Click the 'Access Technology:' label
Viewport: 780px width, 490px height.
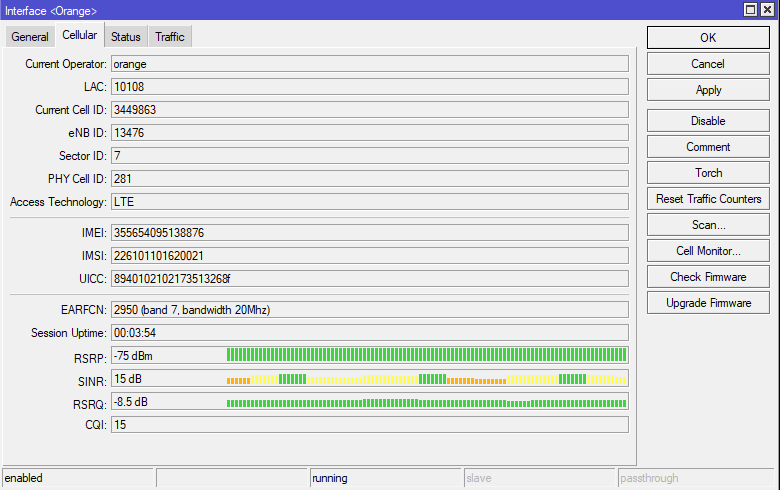[x=58, y=202]
